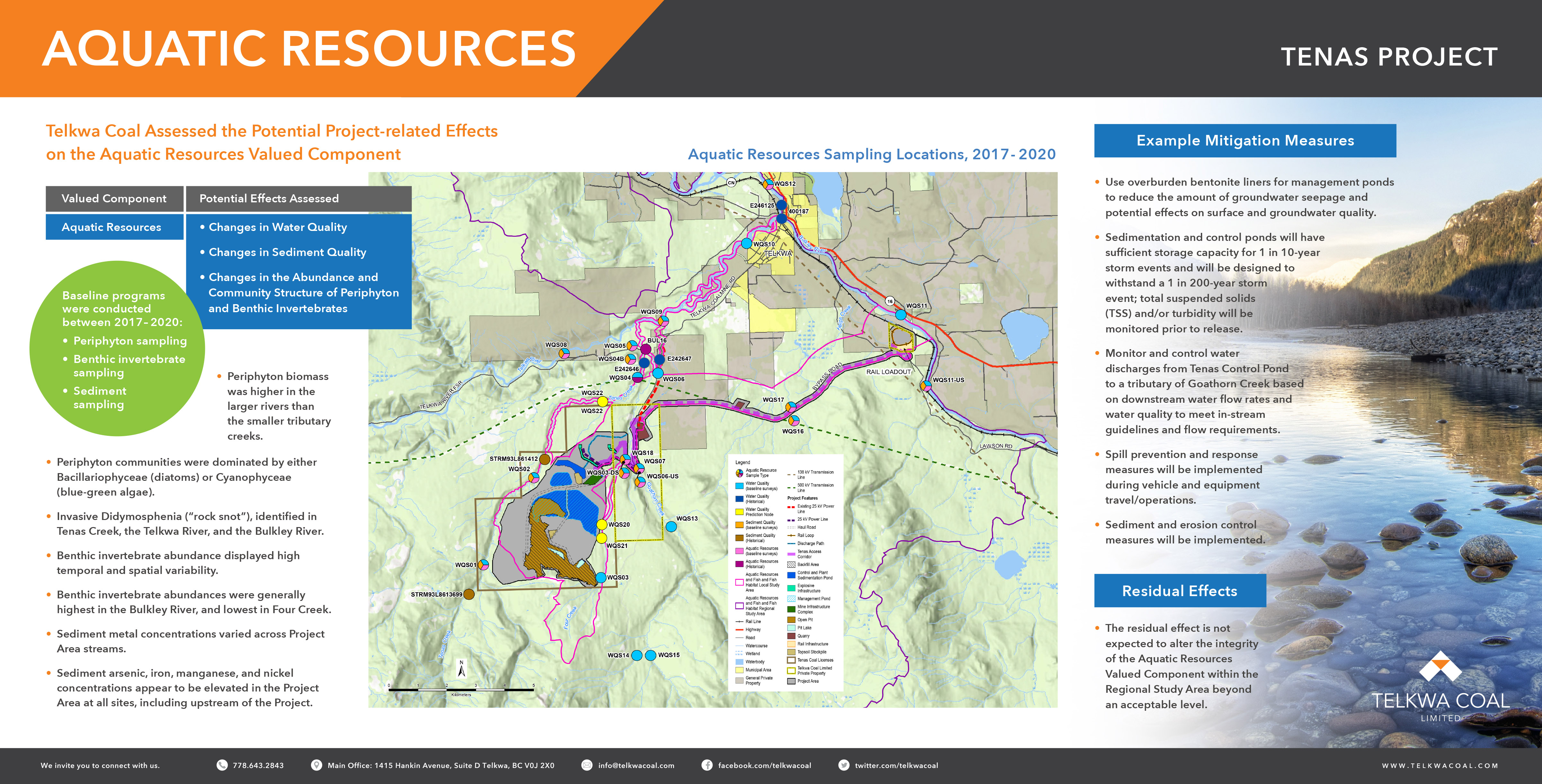Click the location pin icon before Main Office
The image size is (1542, 784).
(x=316, y=765)
